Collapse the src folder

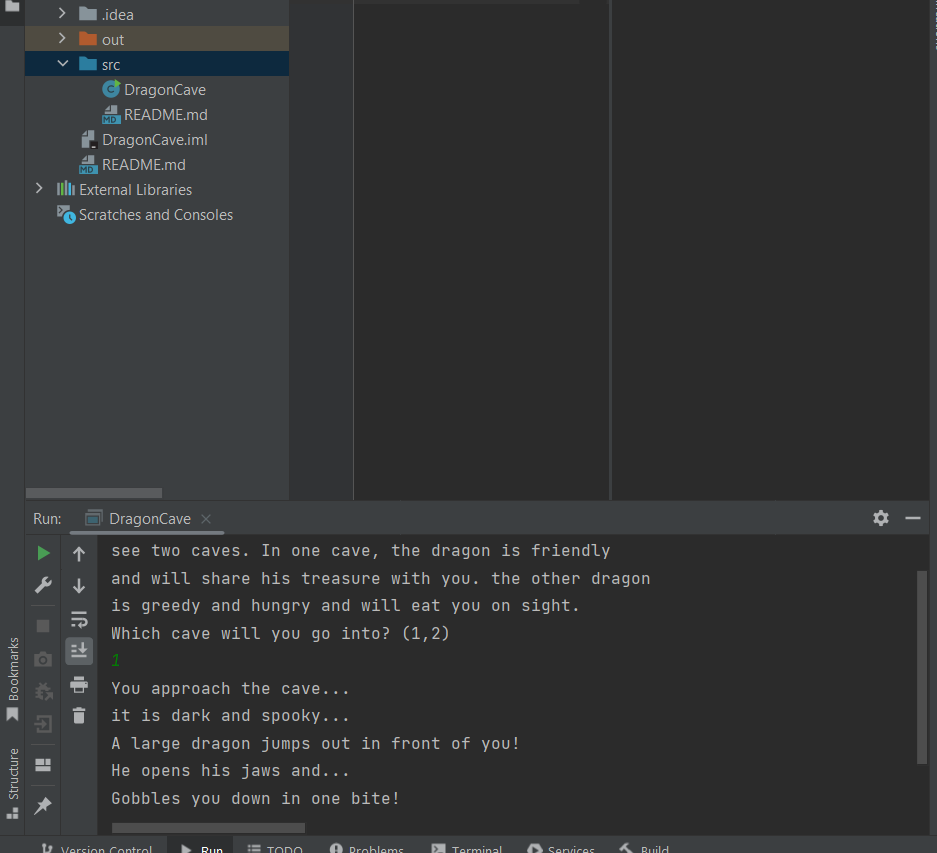coord(63,63)
